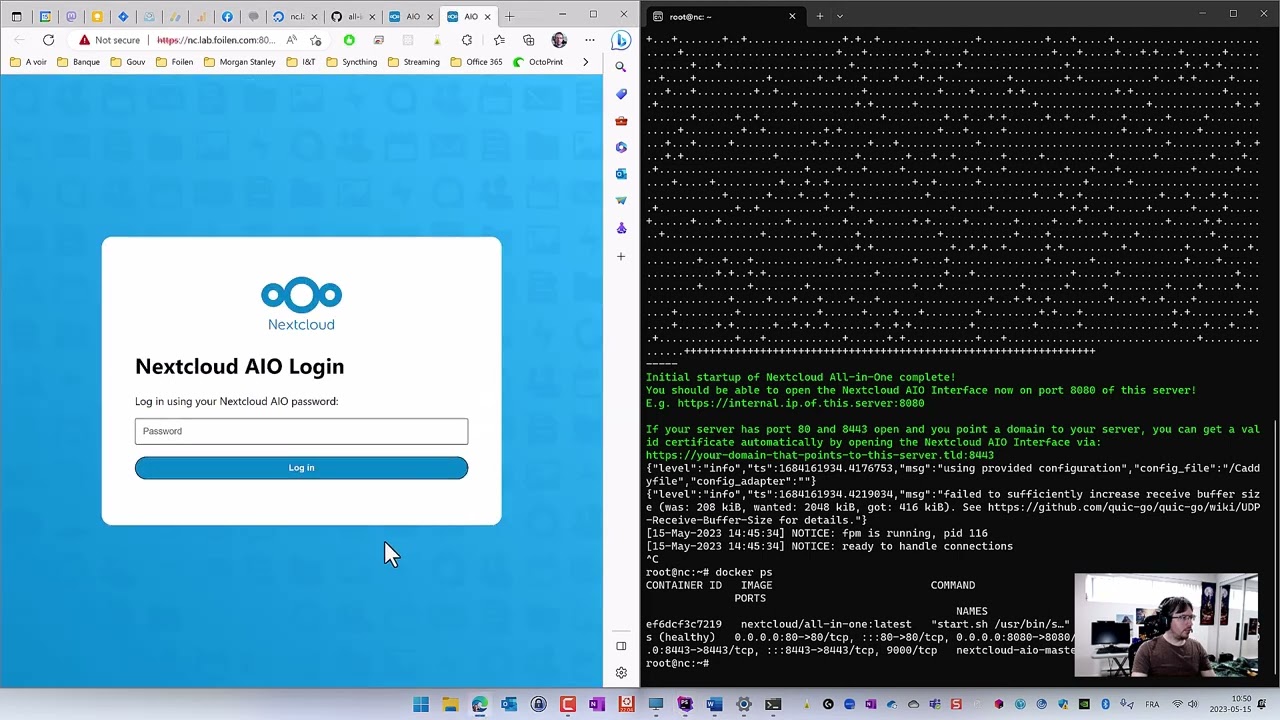The image size is (1280, 720).
Task: Open the browser Settings and more menu
Action: [x=589, y=40]
